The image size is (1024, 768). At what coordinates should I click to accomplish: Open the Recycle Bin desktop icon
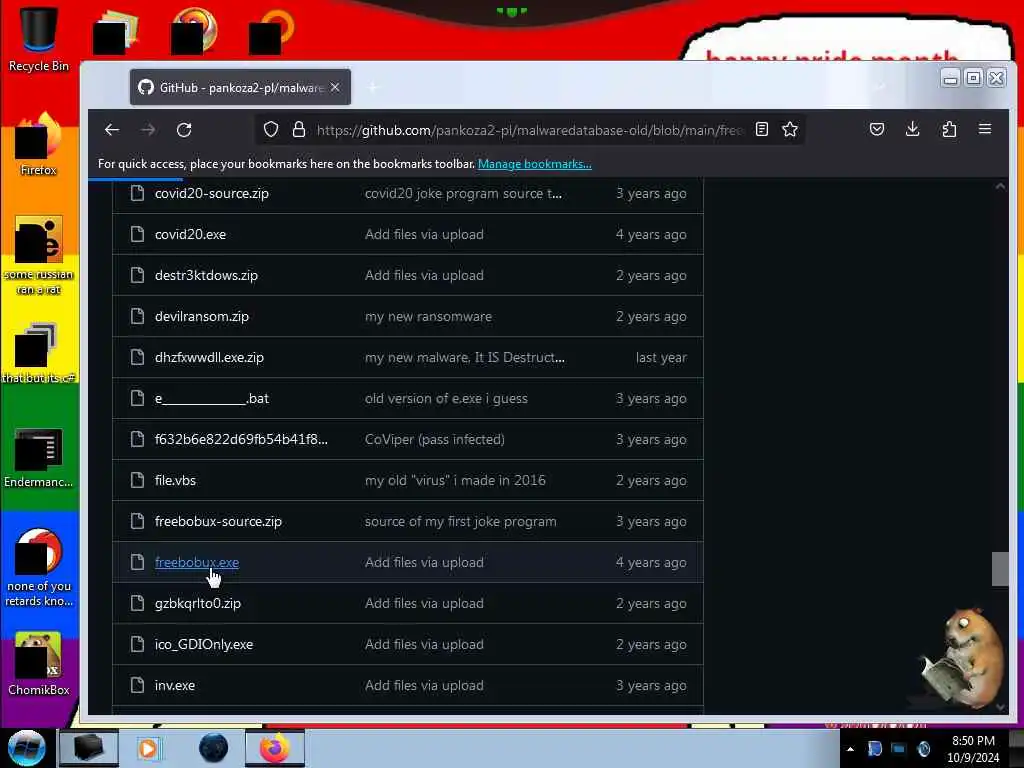pos(39,39)
